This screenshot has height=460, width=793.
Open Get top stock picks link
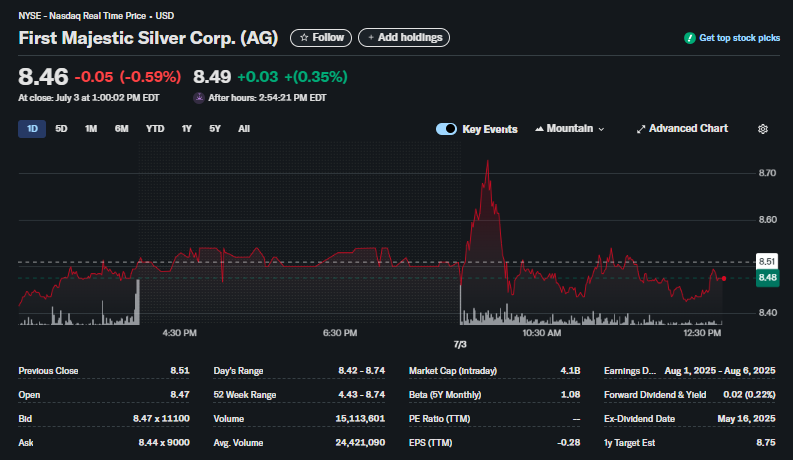click(x=739, y=38)
